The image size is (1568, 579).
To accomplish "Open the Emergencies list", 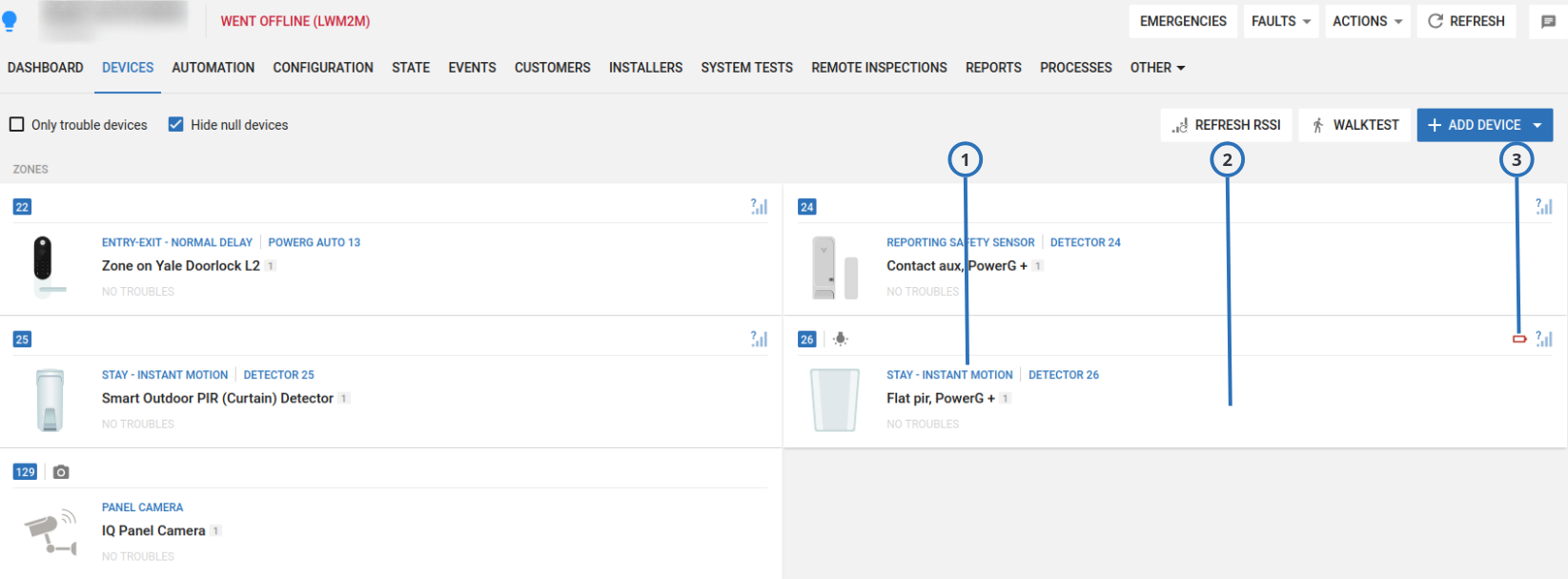I will [1182, 21].
